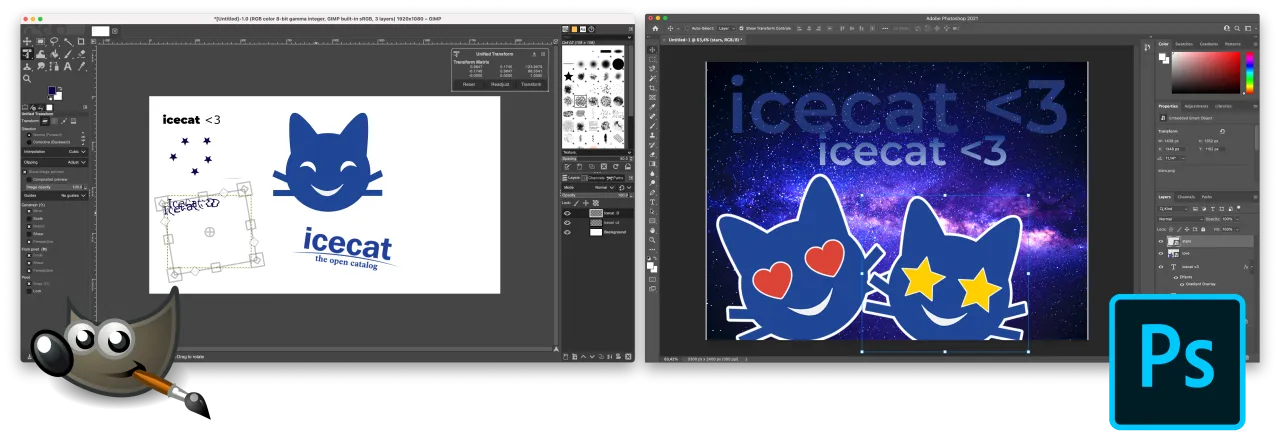Hide the stars layer in Photoshop
This screenshot has height=438, width=1280.
click(x=1160, y=242)
